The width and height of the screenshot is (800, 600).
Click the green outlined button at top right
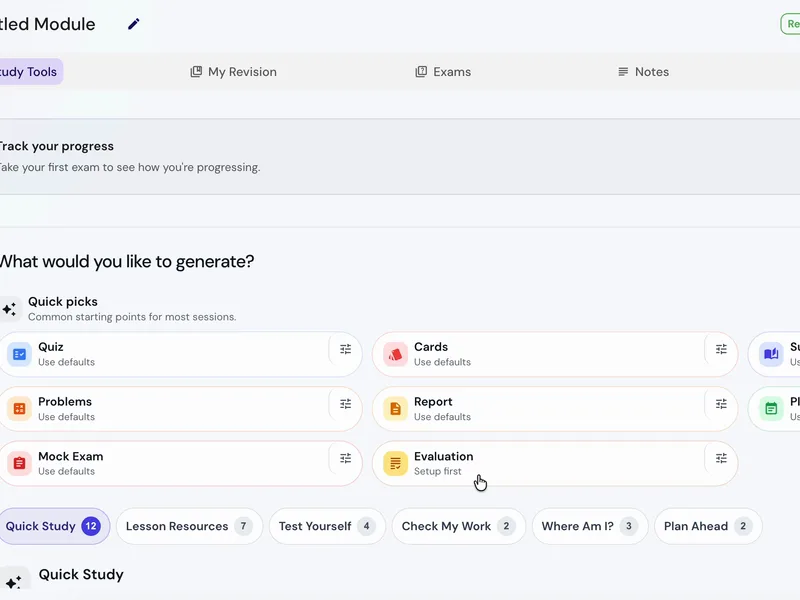[790, 24]
